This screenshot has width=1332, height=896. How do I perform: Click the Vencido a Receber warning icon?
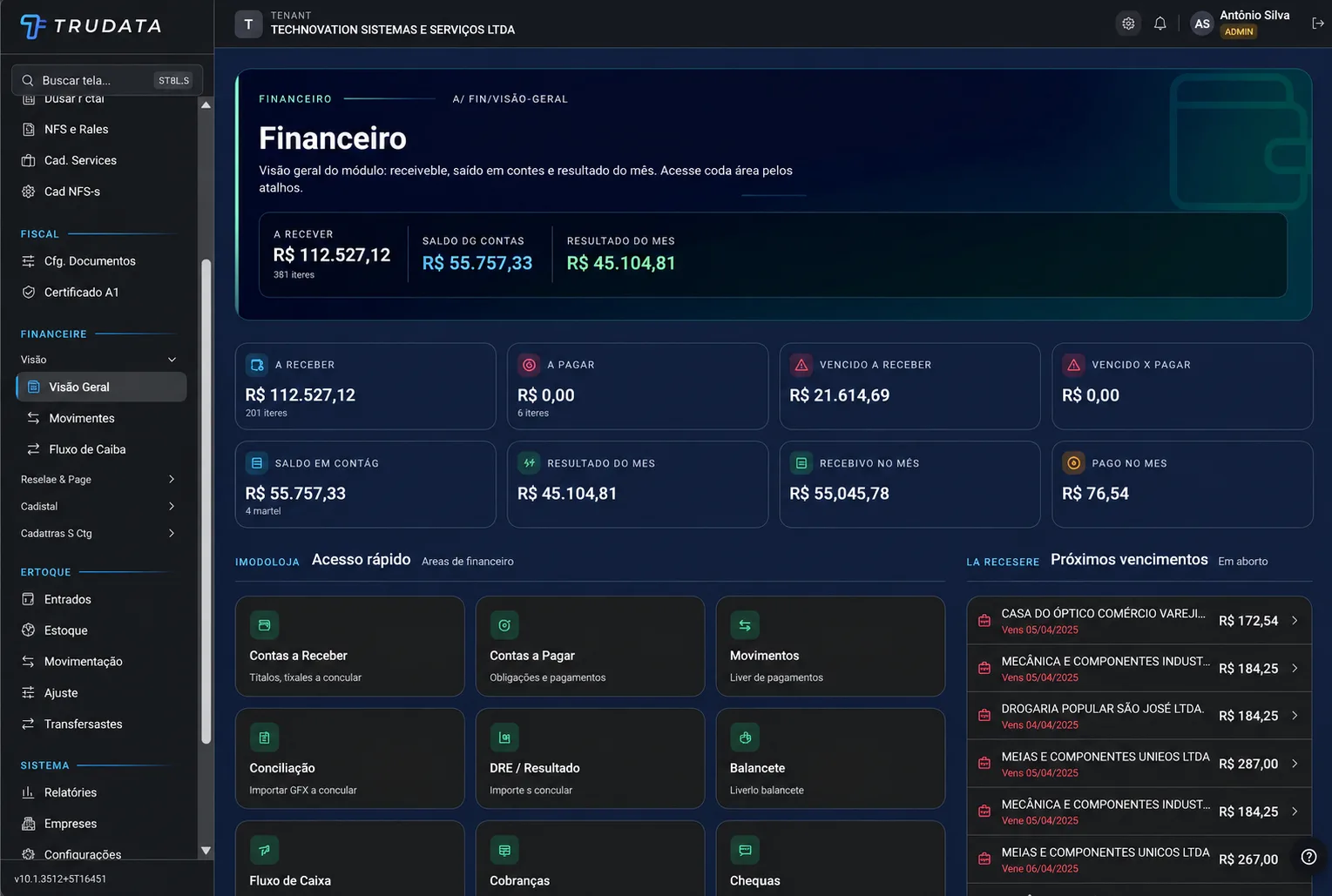pyautogui.click(x=801, y=365)
